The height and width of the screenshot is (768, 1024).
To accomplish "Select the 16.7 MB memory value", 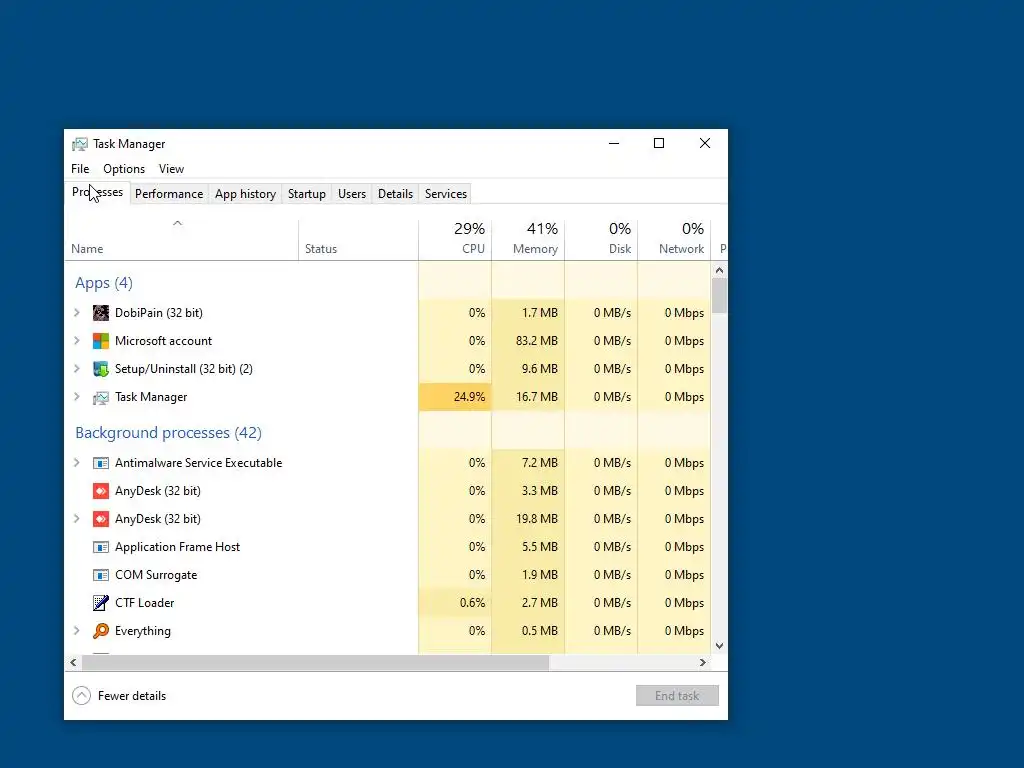I will (537, 397).
